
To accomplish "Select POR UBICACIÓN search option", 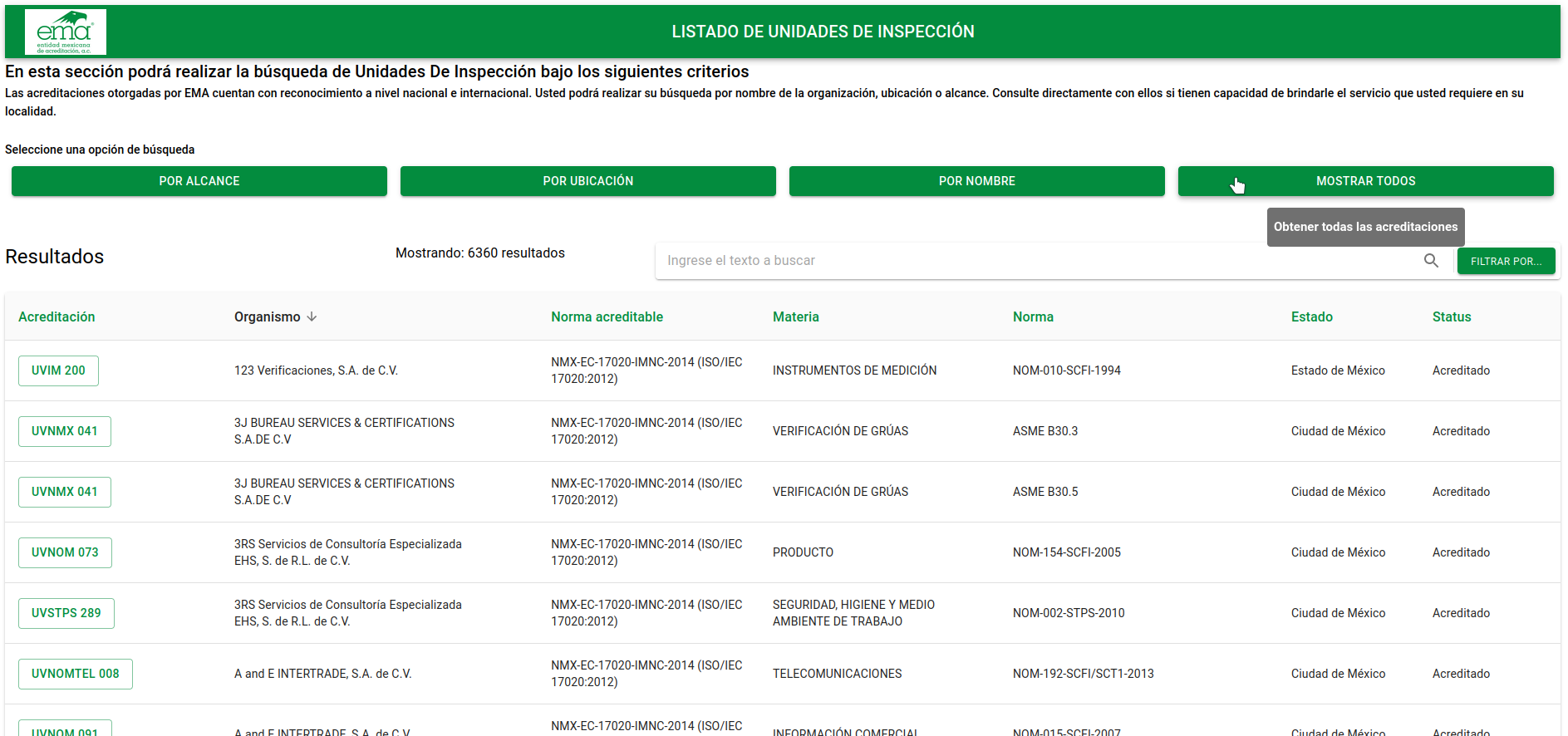I will 588,181.
